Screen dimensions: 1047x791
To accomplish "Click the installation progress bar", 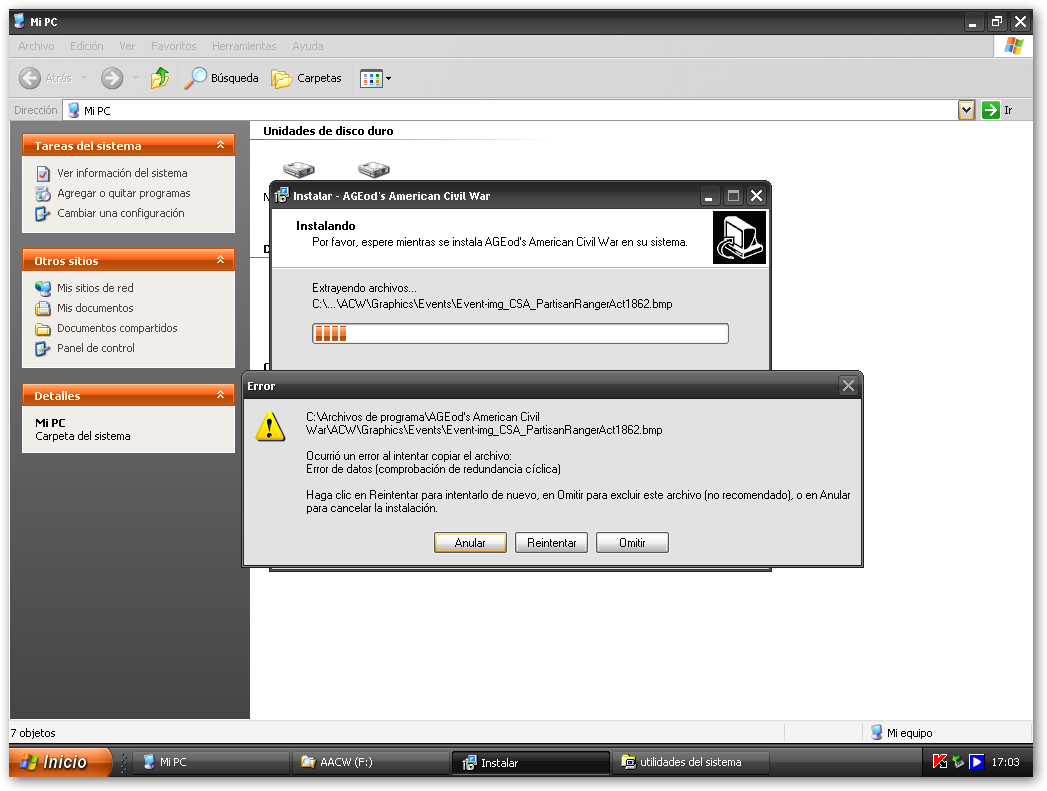I will pyautogui.click(x=520, y=334).
